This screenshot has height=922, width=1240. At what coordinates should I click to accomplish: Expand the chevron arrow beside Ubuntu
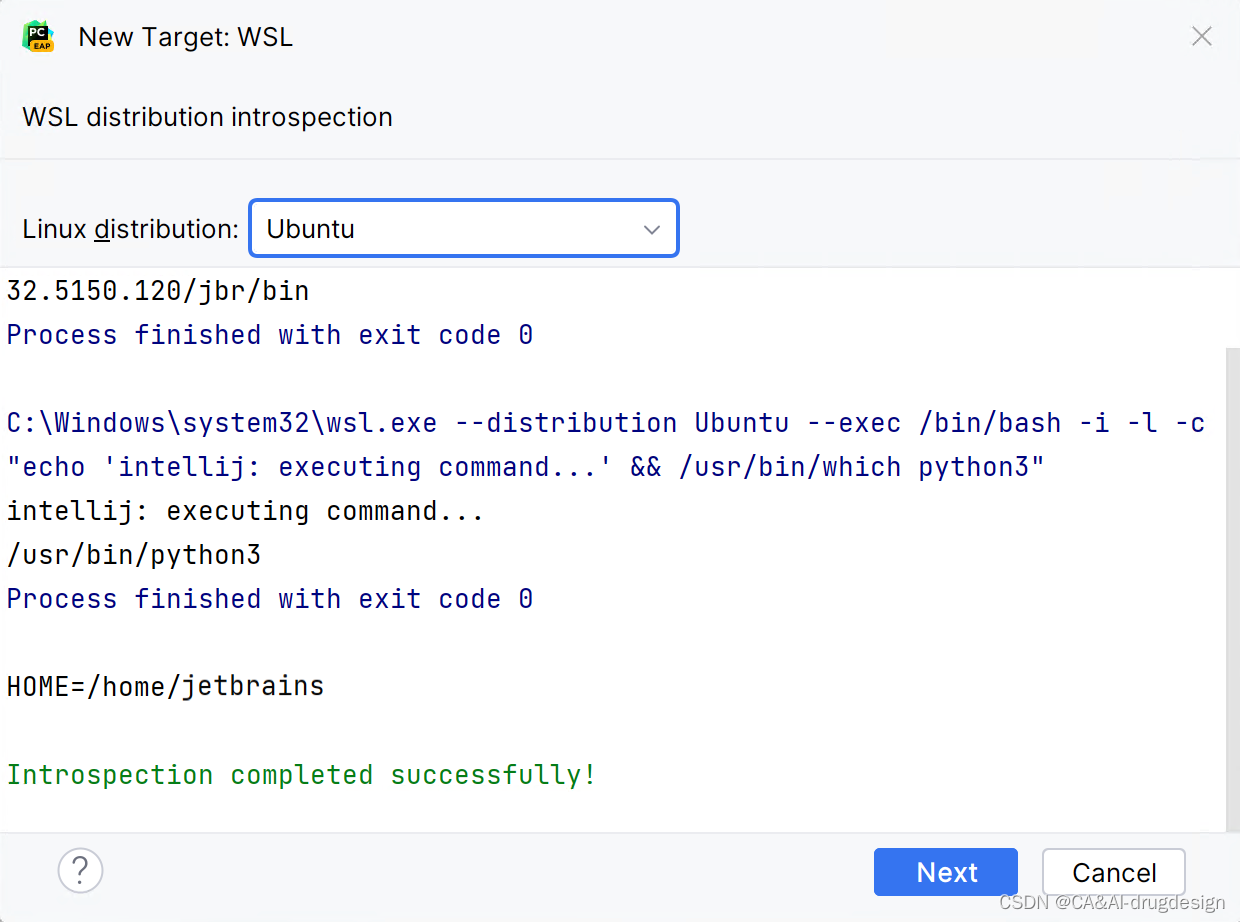click(652, 229)
